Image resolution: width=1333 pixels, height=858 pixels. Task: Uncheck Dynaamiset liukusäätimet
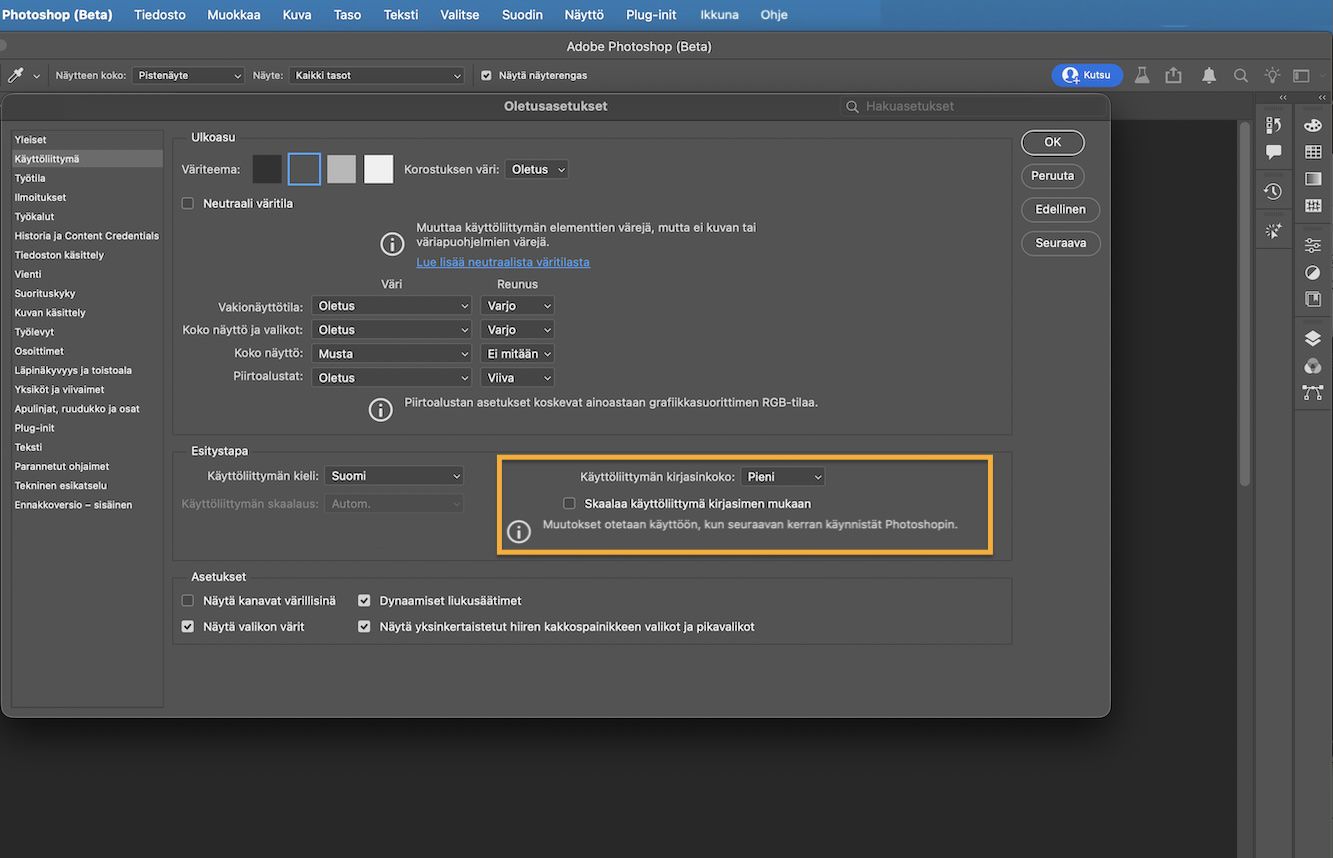click(x=365, y=601)
